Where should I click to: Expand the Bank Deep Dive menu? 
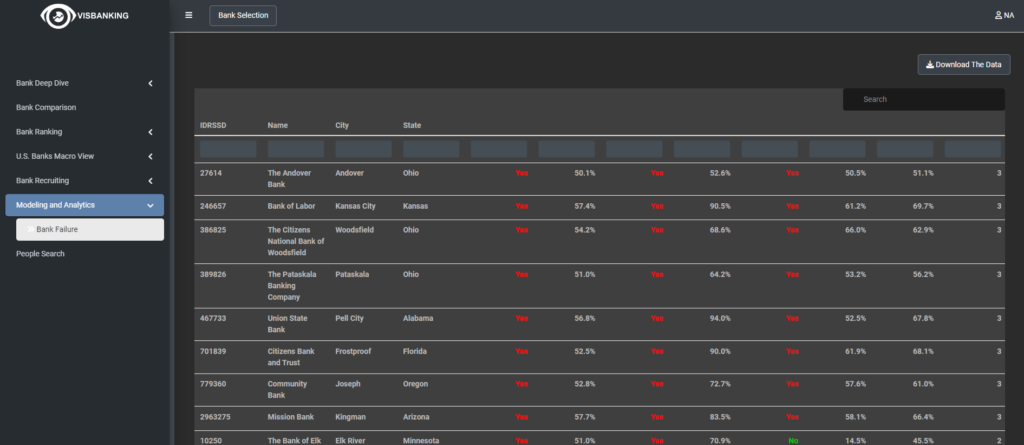point(150,83)
